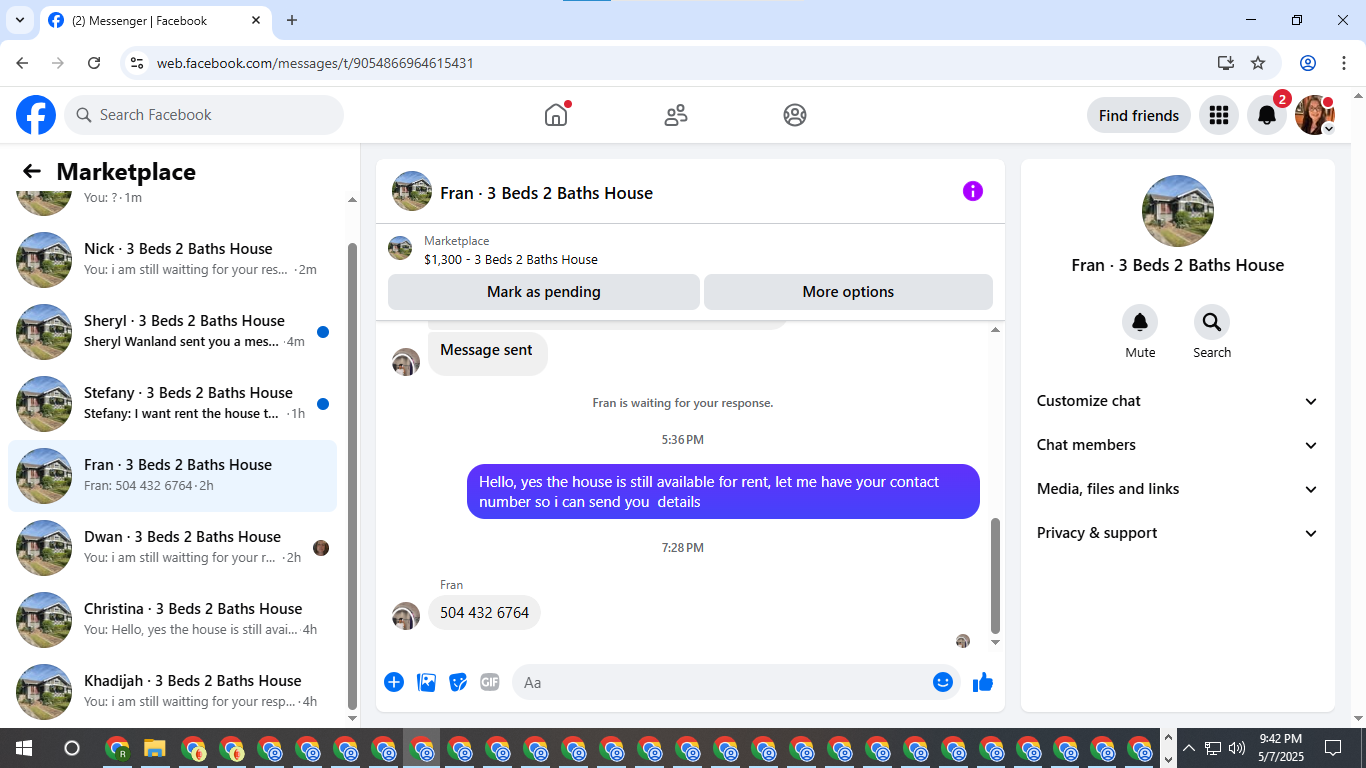
Task: Attach a photo with the image icon
Action: [427, 682]
